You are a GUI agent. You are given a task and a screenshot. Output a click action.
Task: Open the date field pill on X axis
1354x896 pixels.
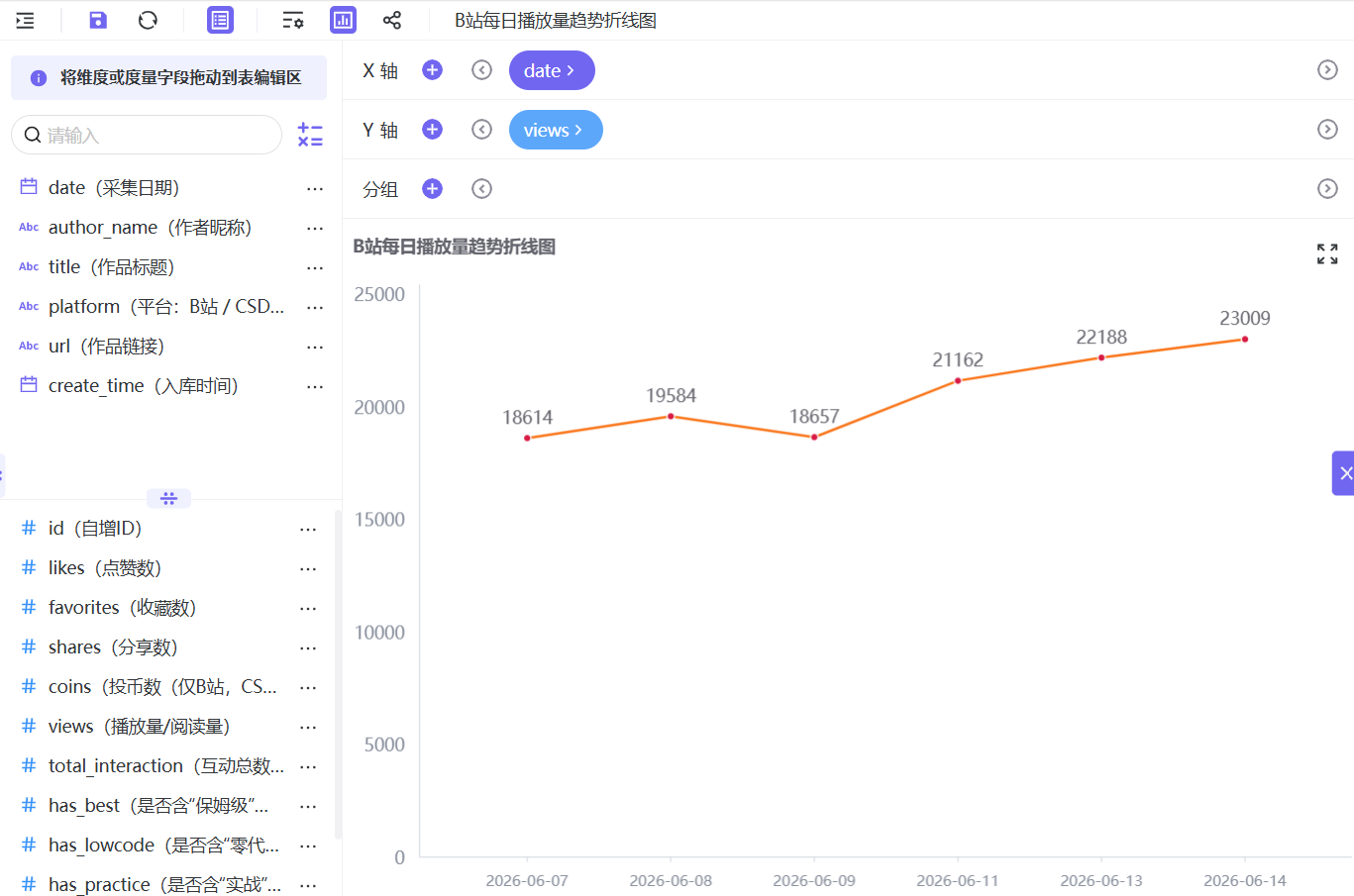[552, 70]
